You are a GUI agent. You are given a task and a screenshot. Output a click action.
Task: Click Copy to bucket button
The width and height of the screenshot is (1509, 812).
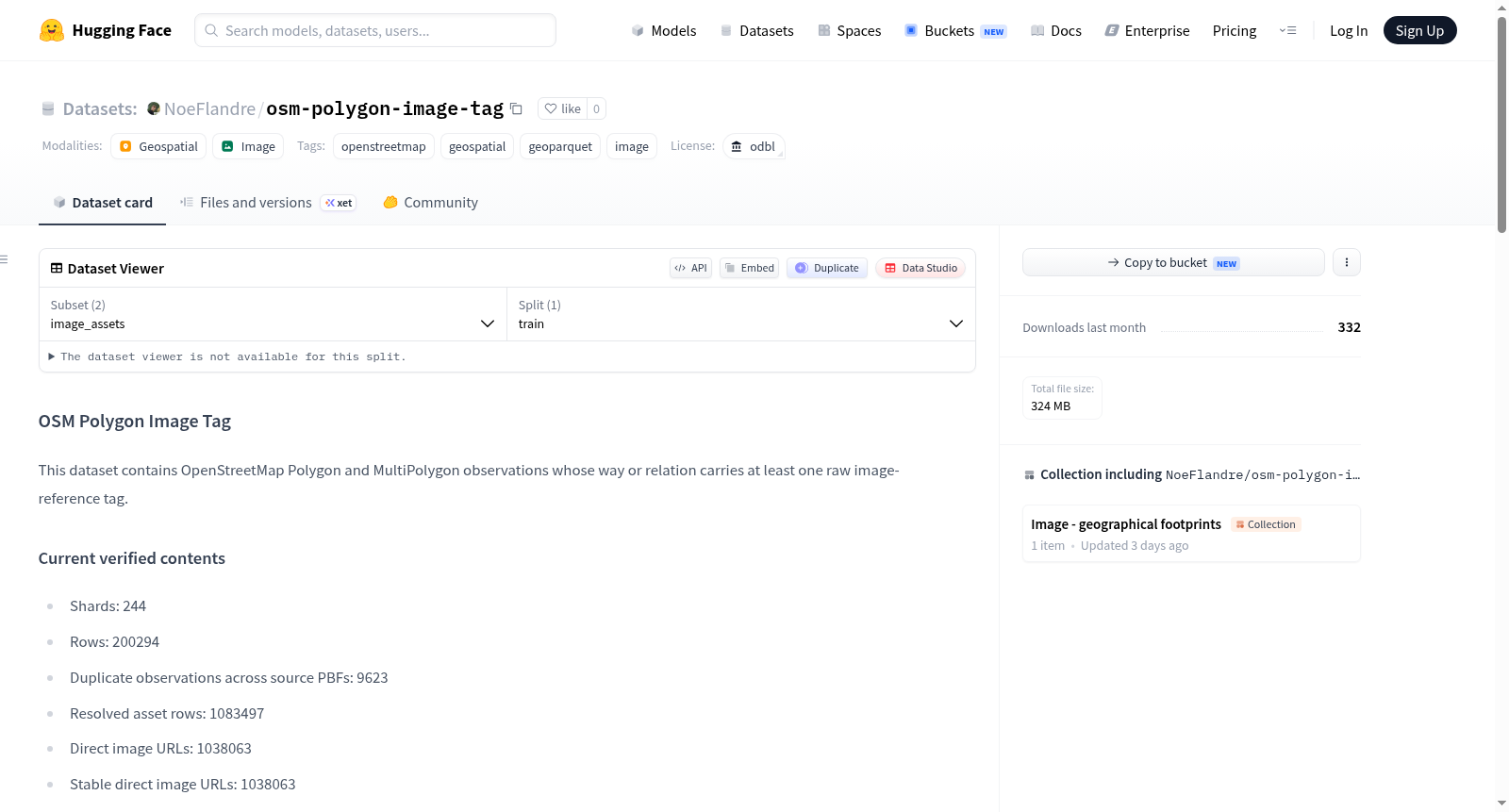[x=1173, y=262]
